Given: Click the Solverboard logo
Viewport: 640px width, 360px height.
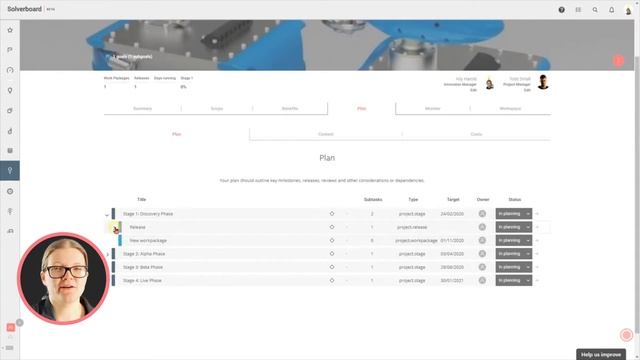Looking at the screenshot, I should tap(24, 9).
